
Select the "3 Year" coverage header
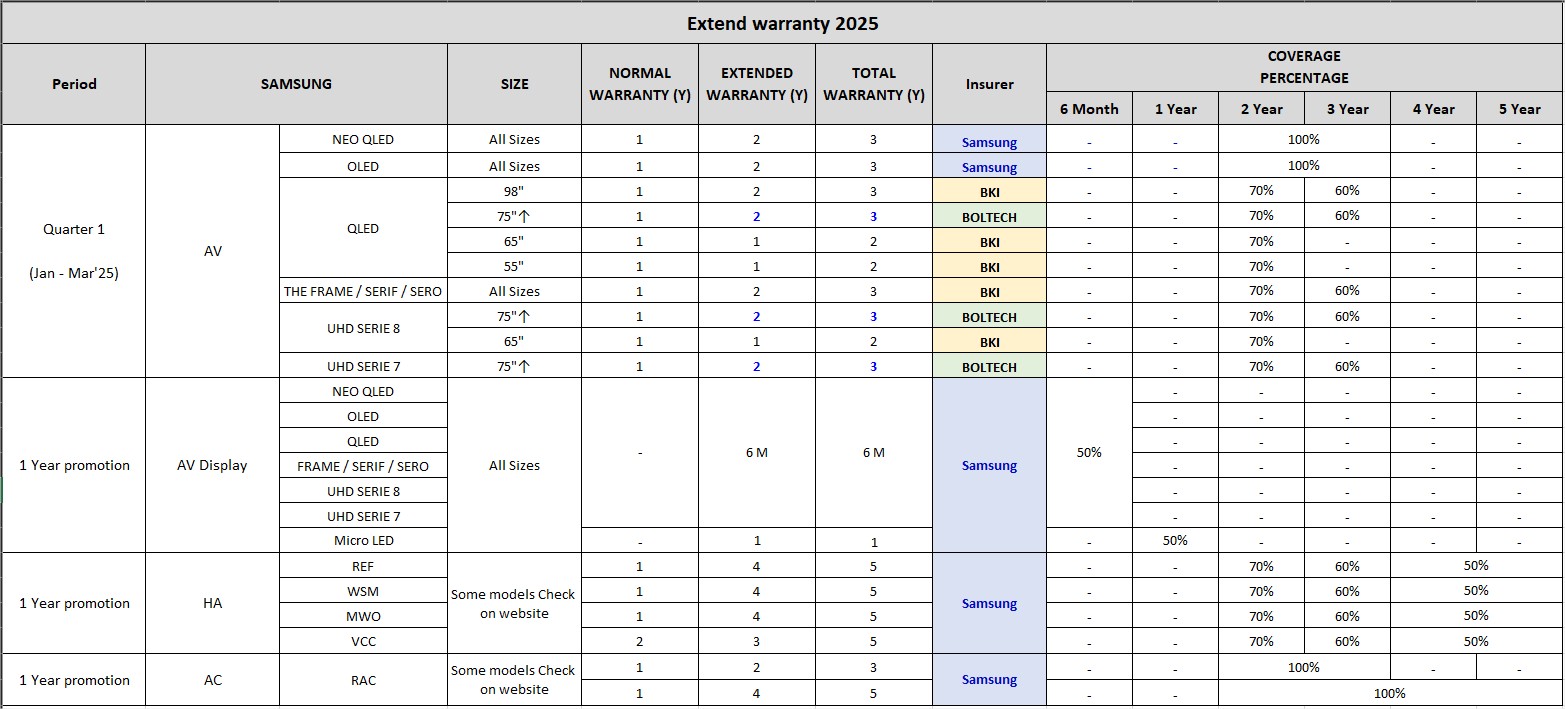coord(1347,109)
